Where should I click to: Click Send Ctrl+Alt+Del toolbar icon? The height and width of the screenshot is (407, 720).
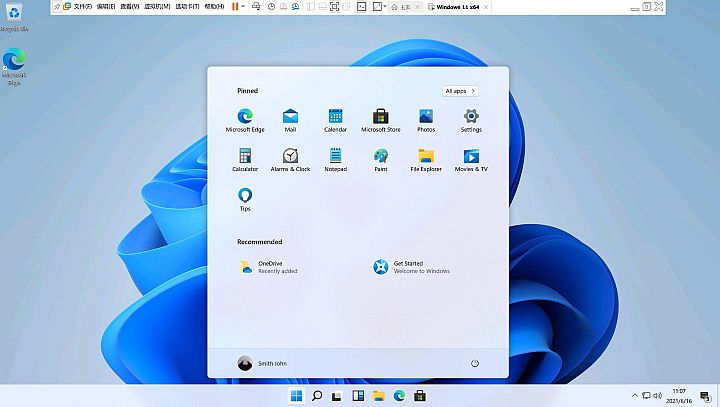tap(256, 7)
